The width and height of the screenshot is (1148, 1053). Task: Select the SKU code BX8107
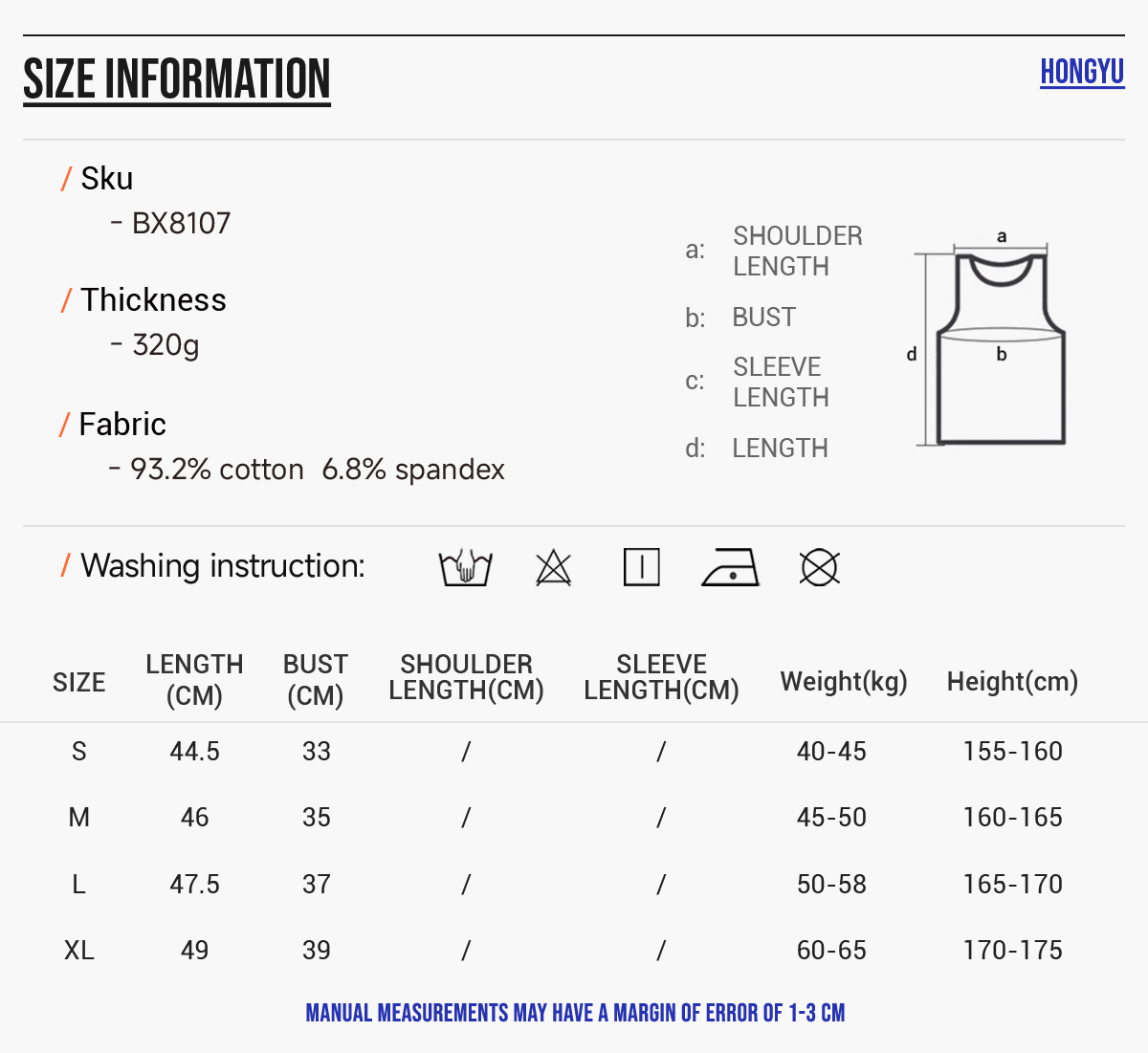pos(181,224)
